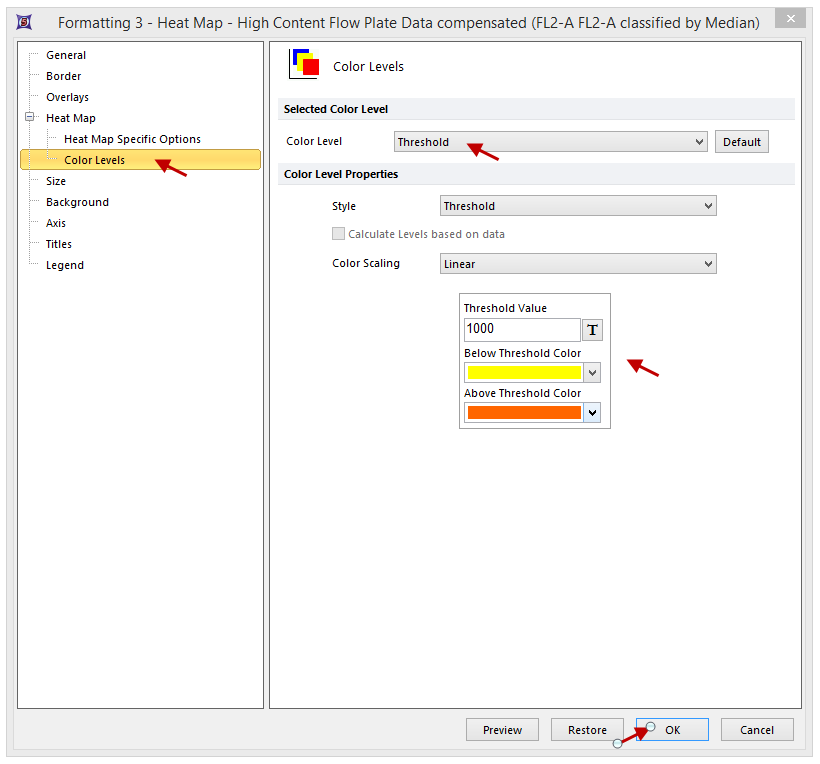Select Heat Map Specific Options

coord(132,139)
